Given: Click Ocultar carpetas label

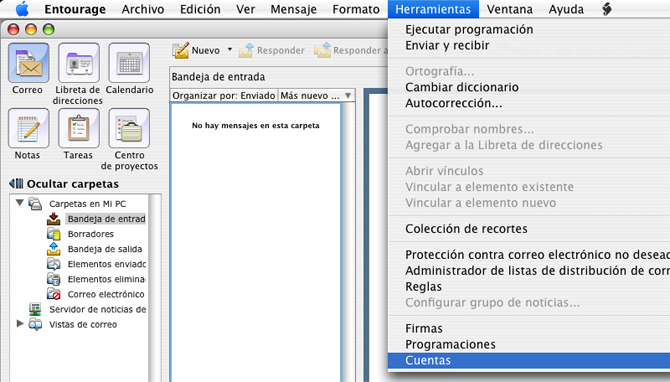Looking at the screenshot, I should click(x=73, y=184).
